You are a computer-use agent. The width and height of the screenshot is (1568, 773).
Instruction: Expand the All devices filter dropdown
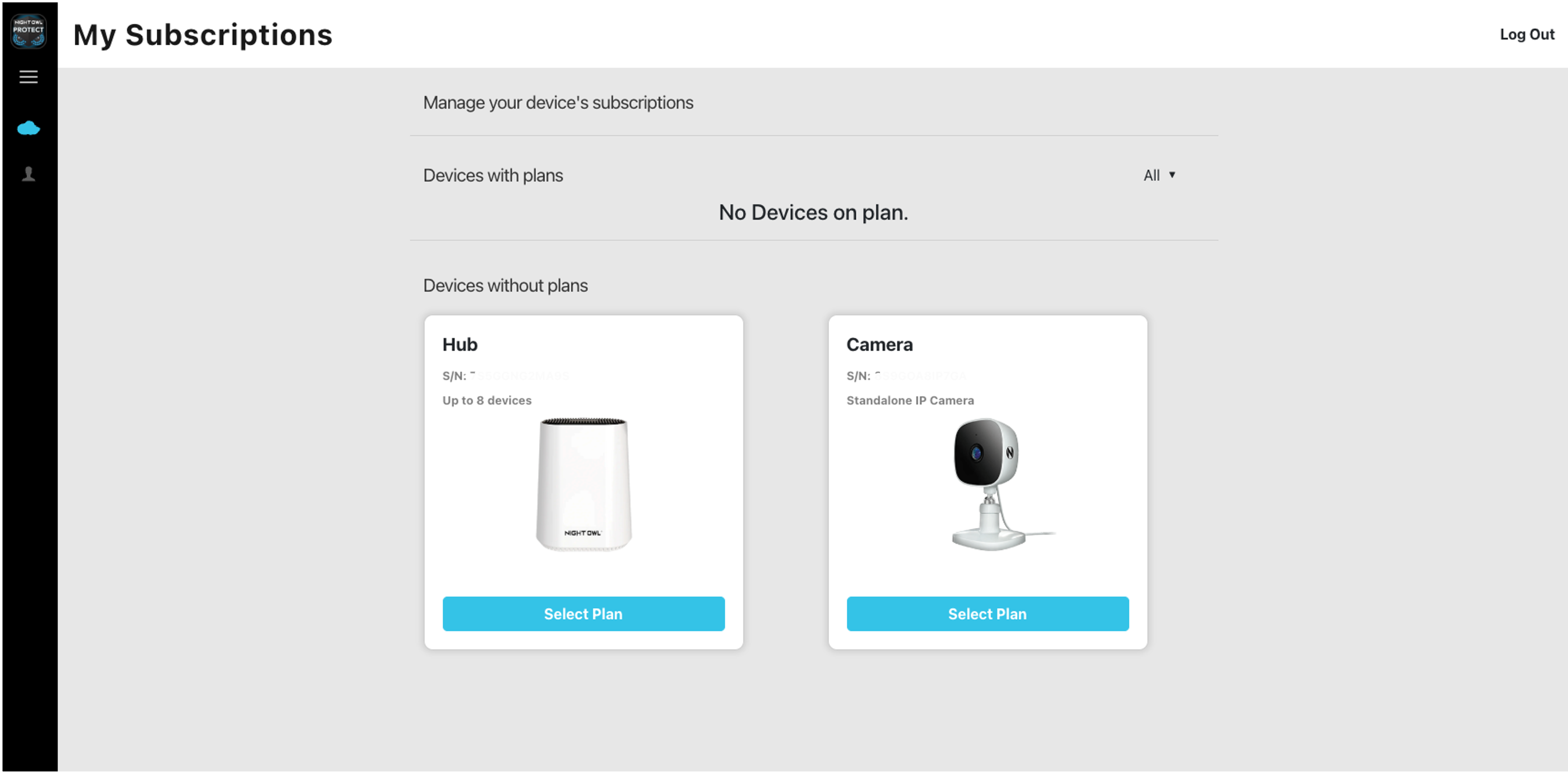[x=1159, y=175]
